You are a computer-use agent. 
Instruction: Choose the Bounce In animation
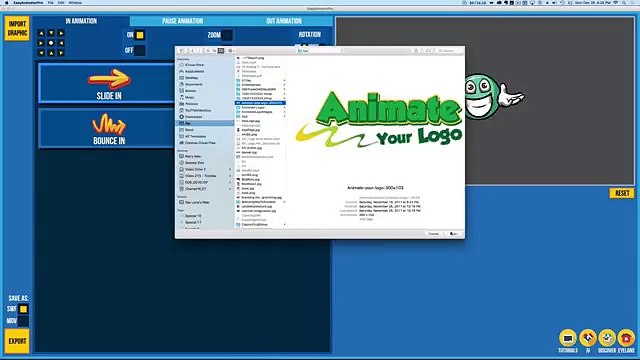click(x=107, y=128)
